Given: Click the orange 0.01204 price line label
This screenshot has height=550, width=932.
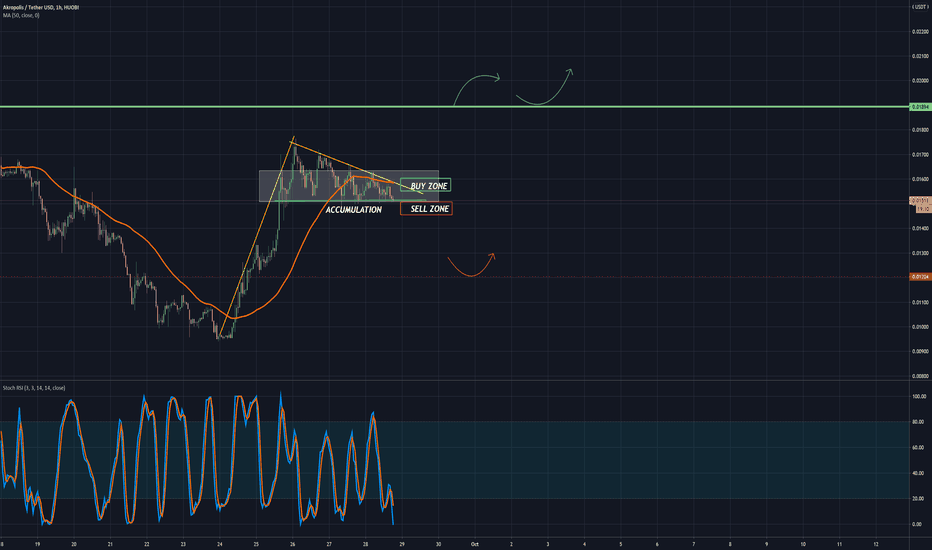Looking at the screenshot, I should point(920,276).
